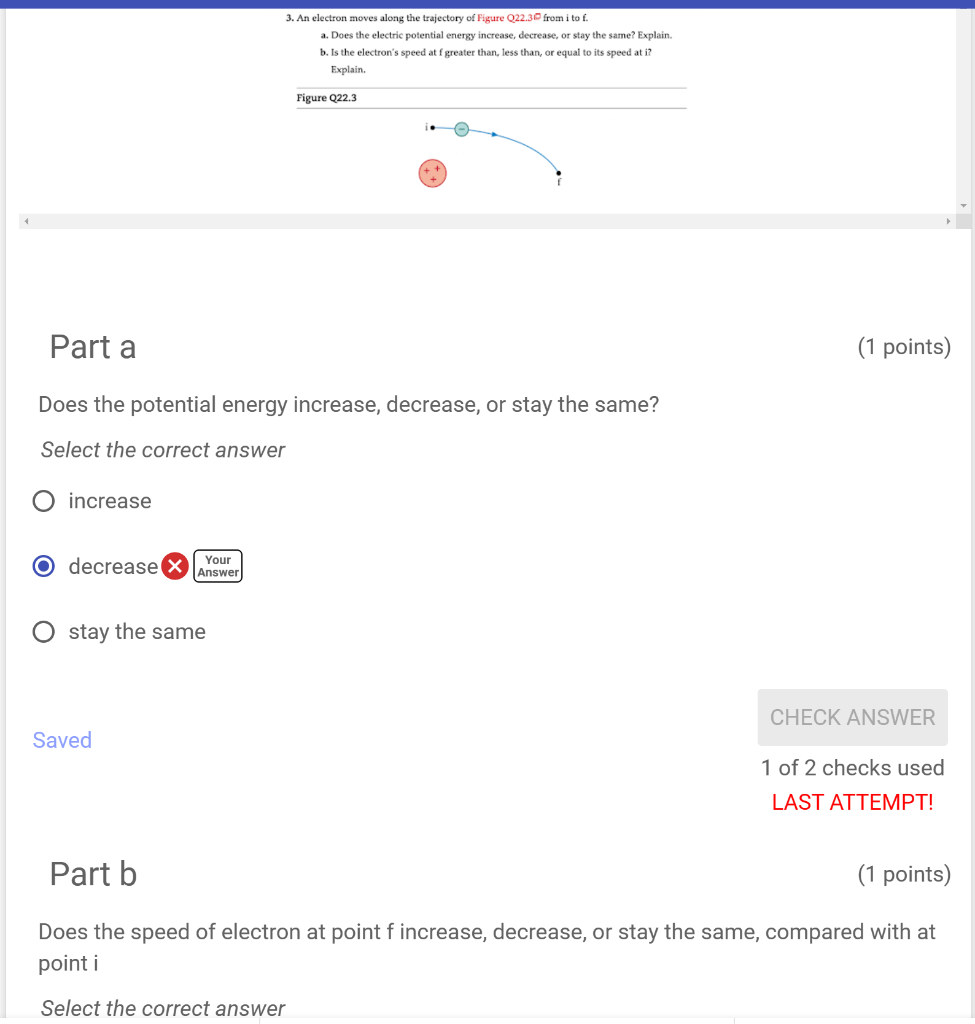This screenshot has height=1024, width=975.
Task: Click the red positive charge icon in the figure
Action: coord(432,172)
